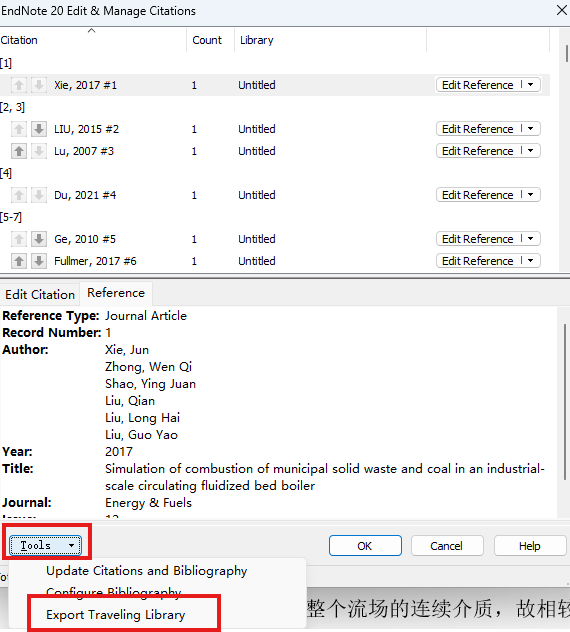Viewport: 570px width, 632px height.
Task: Sort by the Library column header
Action: tap(330, 40)
